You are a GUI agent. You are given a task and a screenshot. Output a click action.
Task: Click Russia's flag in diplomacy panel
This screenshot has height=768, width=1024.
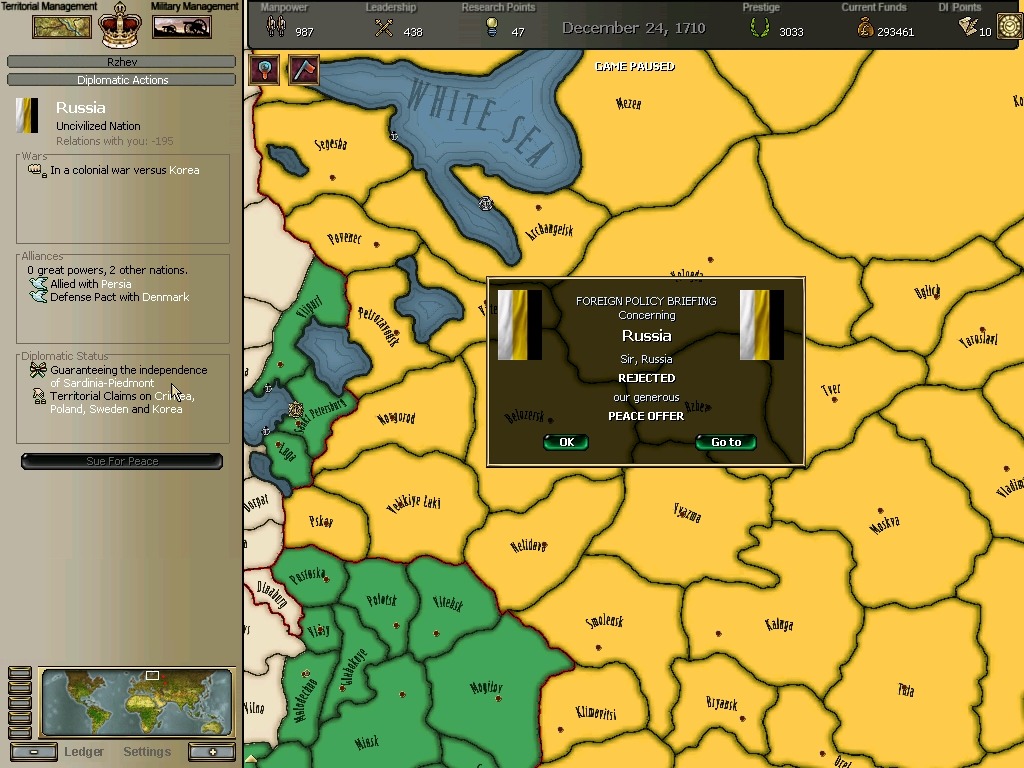pyautogui.click(x=27, y=115)
